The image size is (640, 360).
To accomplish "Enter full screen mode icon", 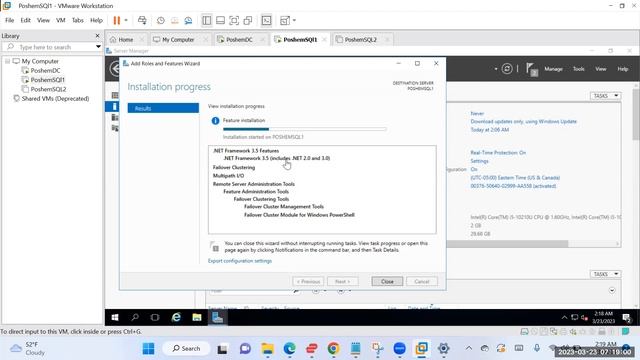I will (234, 20).
